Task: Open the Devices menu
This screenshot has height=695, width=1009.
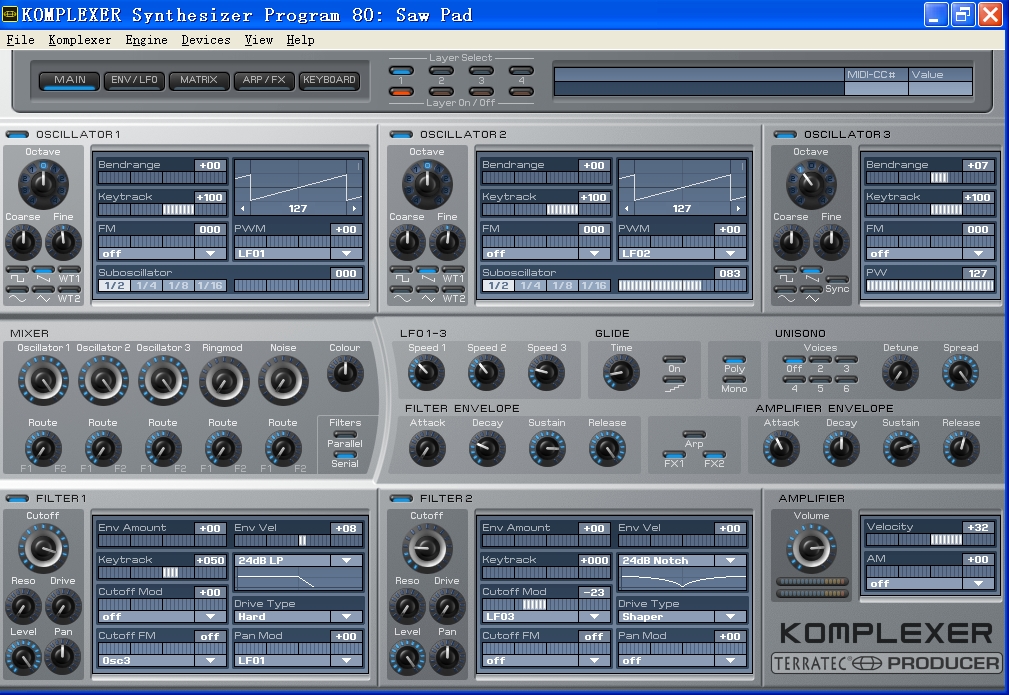Action: pyautogui.click(x=206, y=40)
